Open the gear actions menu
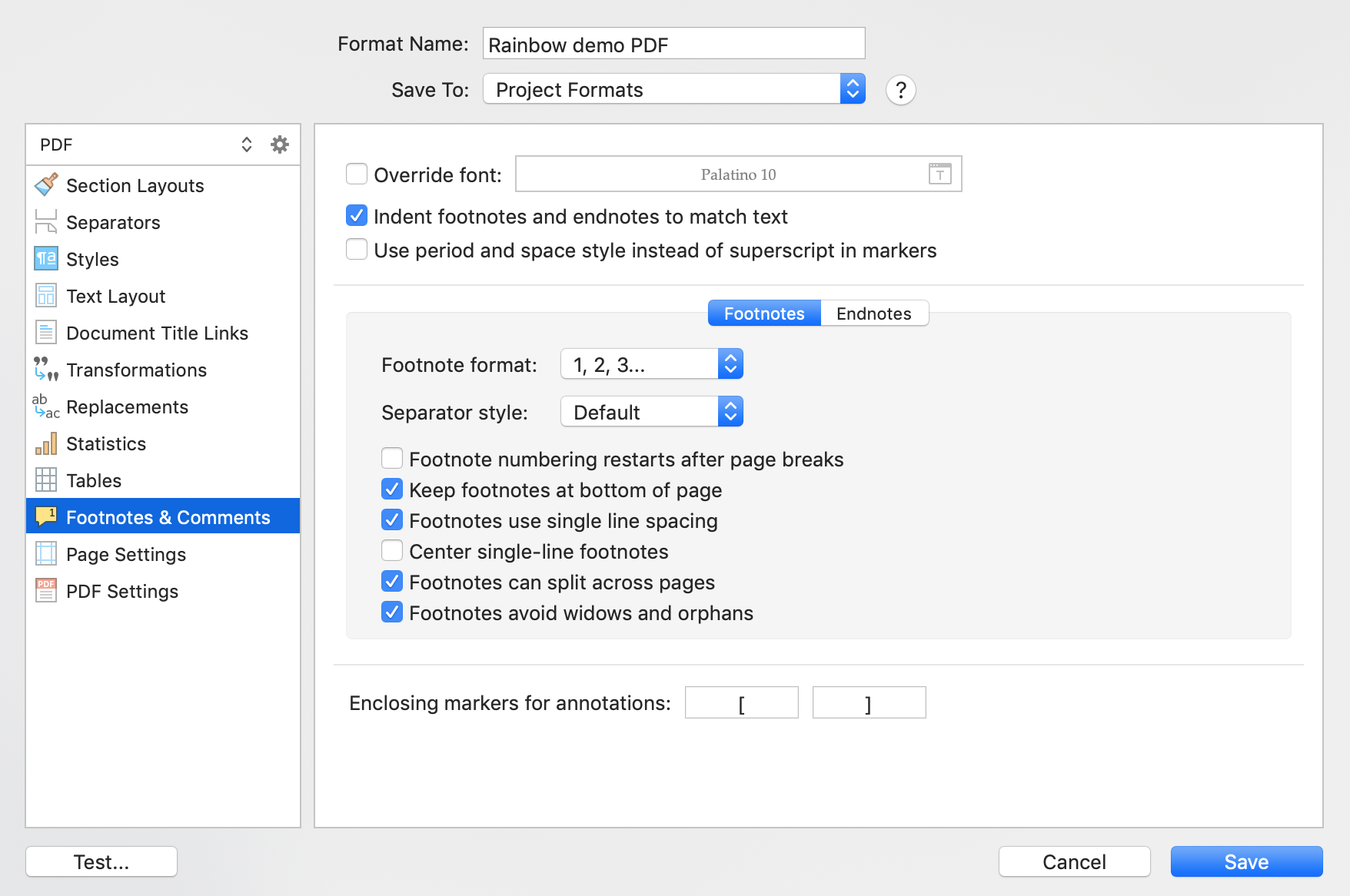1350x896 pixels. coord(280,144)
